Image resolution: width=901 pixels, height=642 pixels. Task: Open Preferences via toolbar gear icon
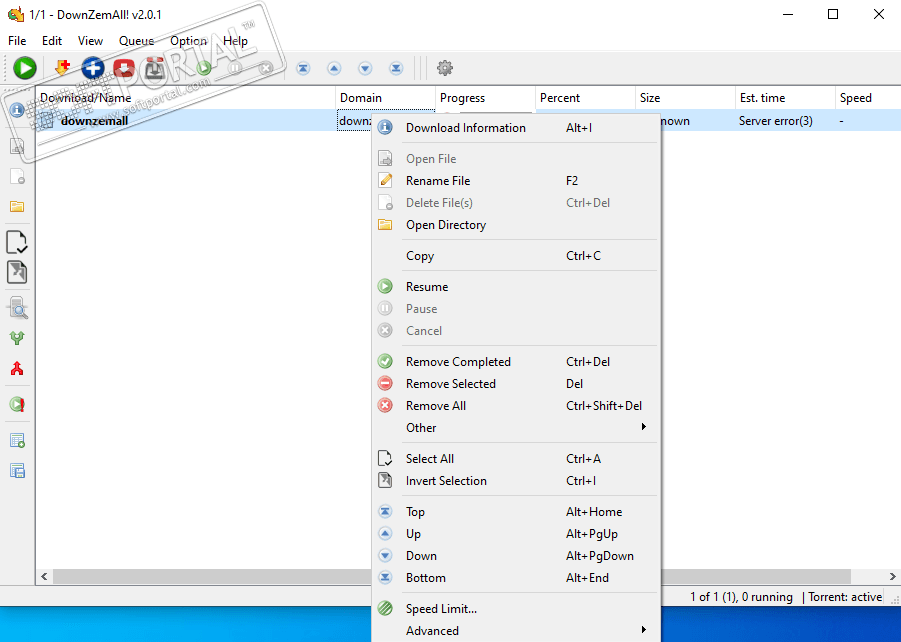pyautogui.click(x=445, y=68)
